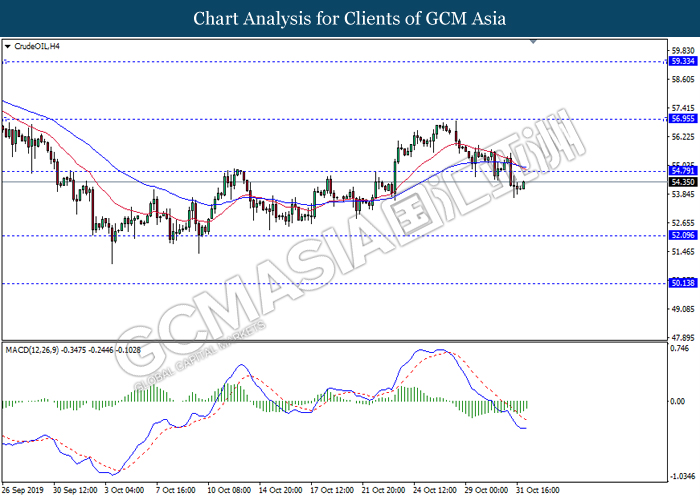
Task: Select the 52.096 support level label
Action: click(x=682, y=236)
